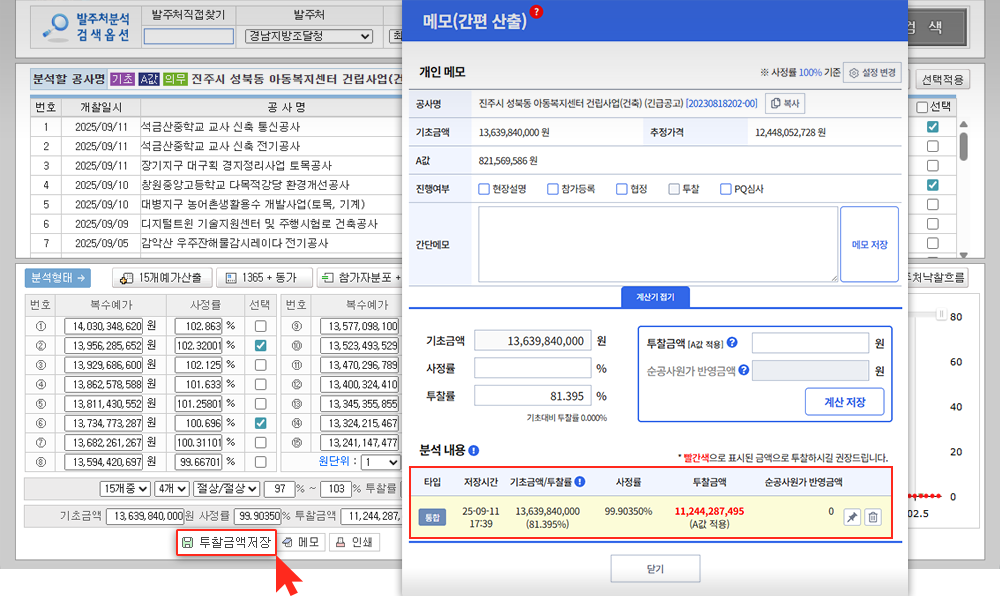Click the project list vertical scrollbar thumb

point(963,146)
